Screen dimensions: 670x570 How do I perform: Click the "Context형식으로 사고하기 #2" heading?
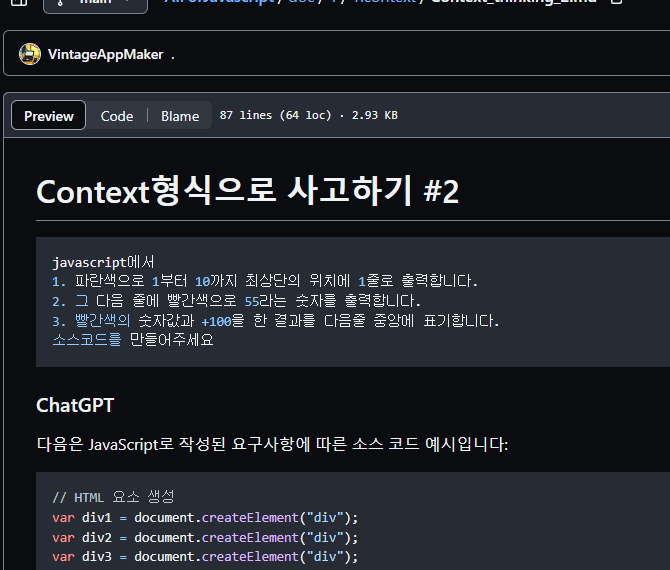247,191
